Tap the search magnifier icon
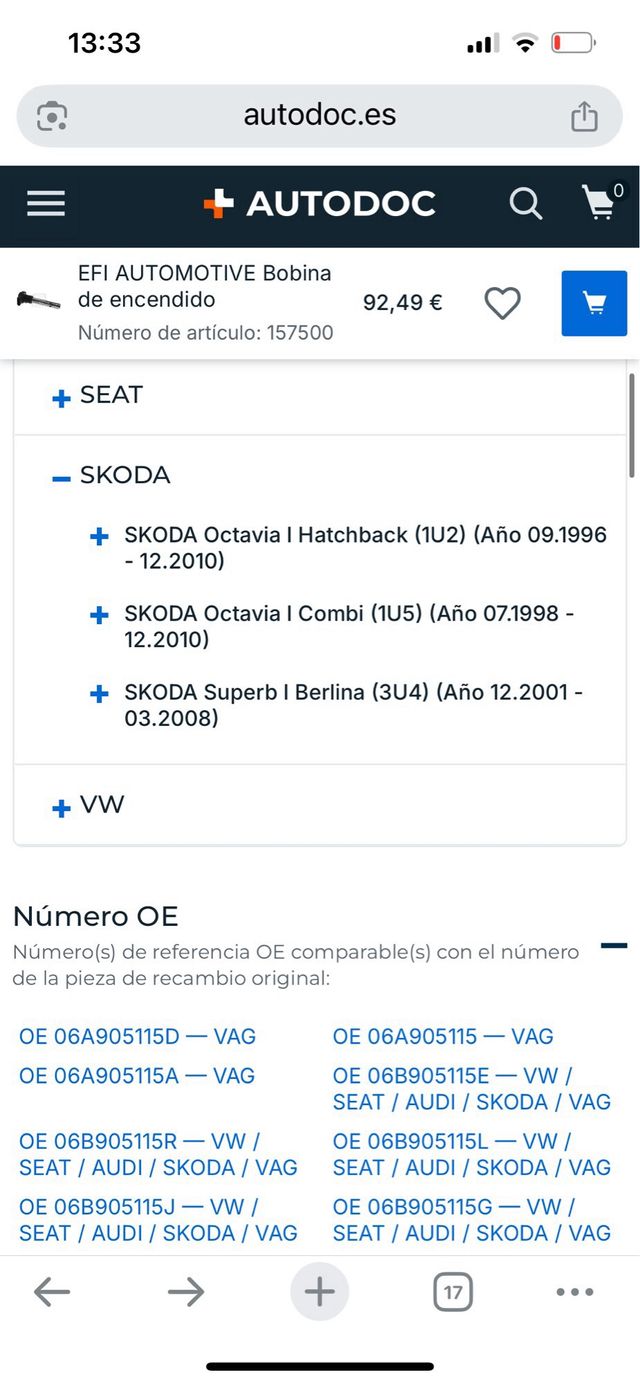Image resolution: width=640 pixels, height=1384 pixels. click(525, 204)
